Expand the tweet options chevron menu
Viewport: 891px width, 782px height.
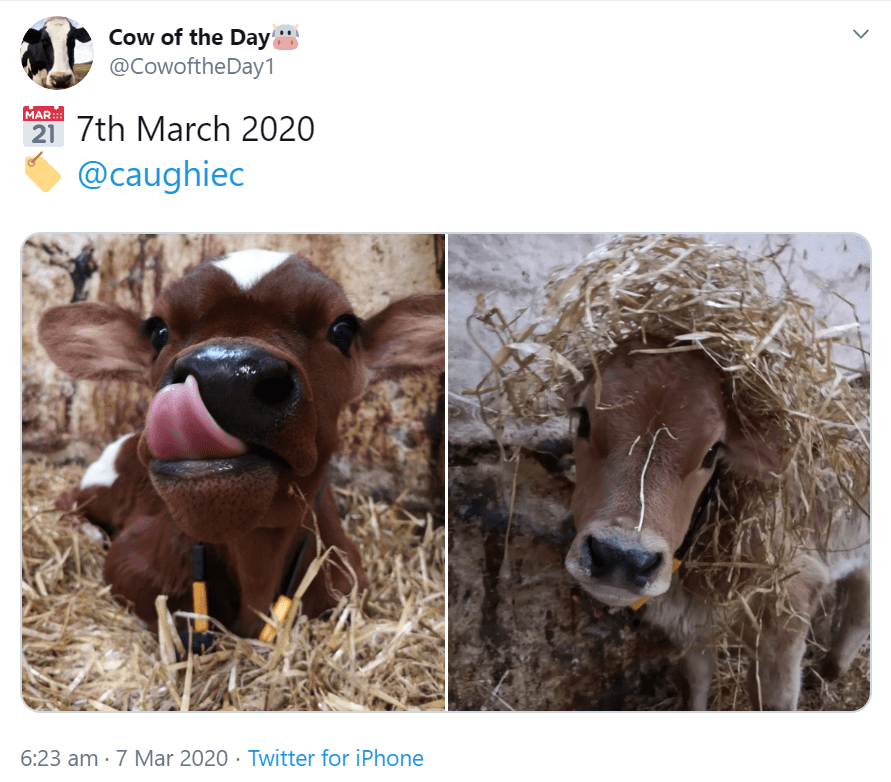point(859,34)
